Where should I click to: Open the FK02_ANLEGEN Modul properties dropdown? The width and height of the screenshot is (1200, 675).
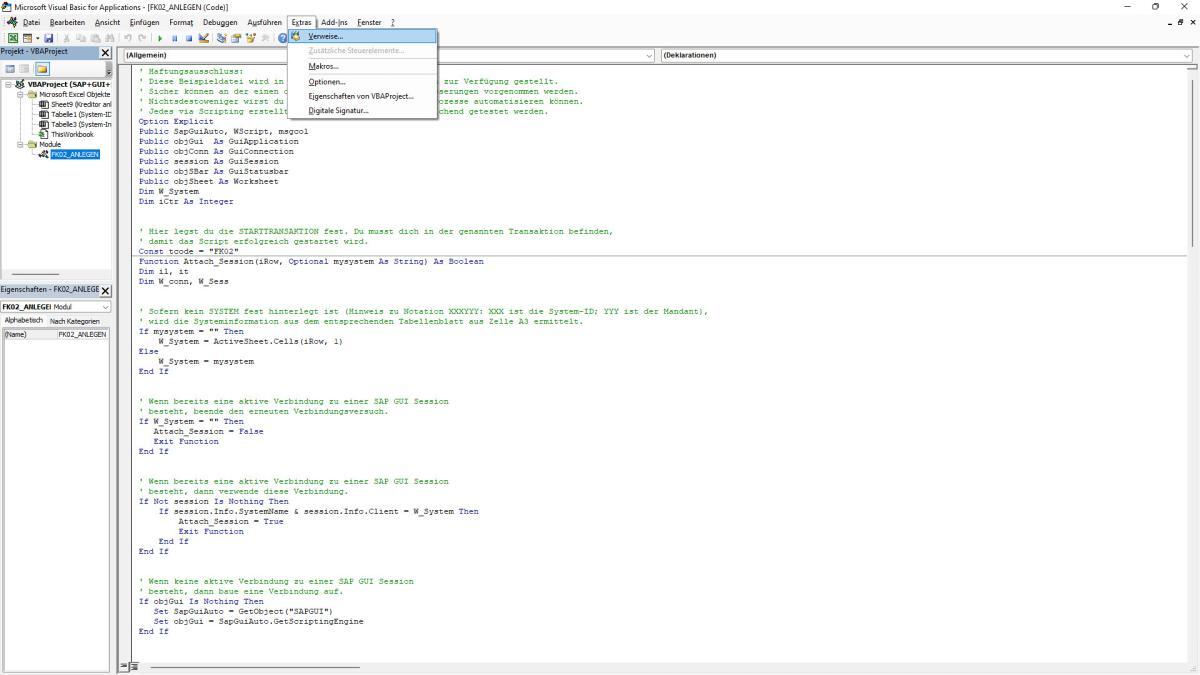[106, 307]
